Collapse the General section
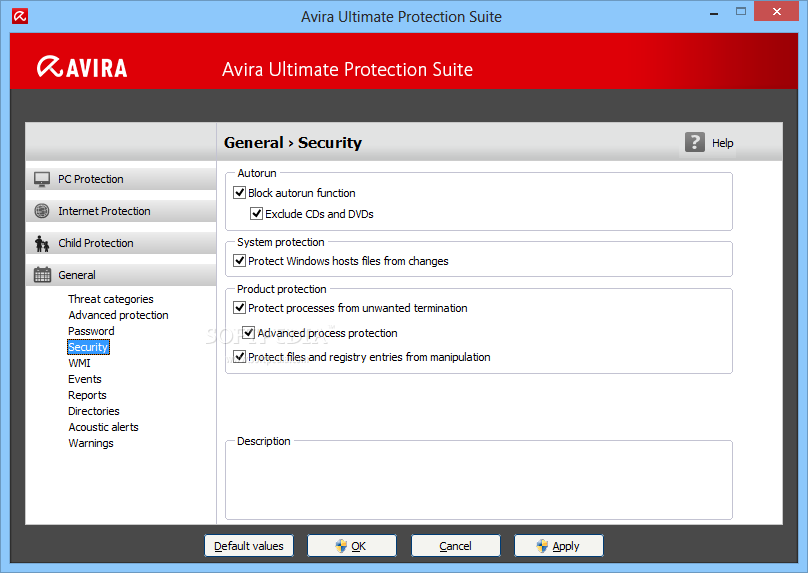The width and height of the screenshot is (808, 573). point(121,275)
